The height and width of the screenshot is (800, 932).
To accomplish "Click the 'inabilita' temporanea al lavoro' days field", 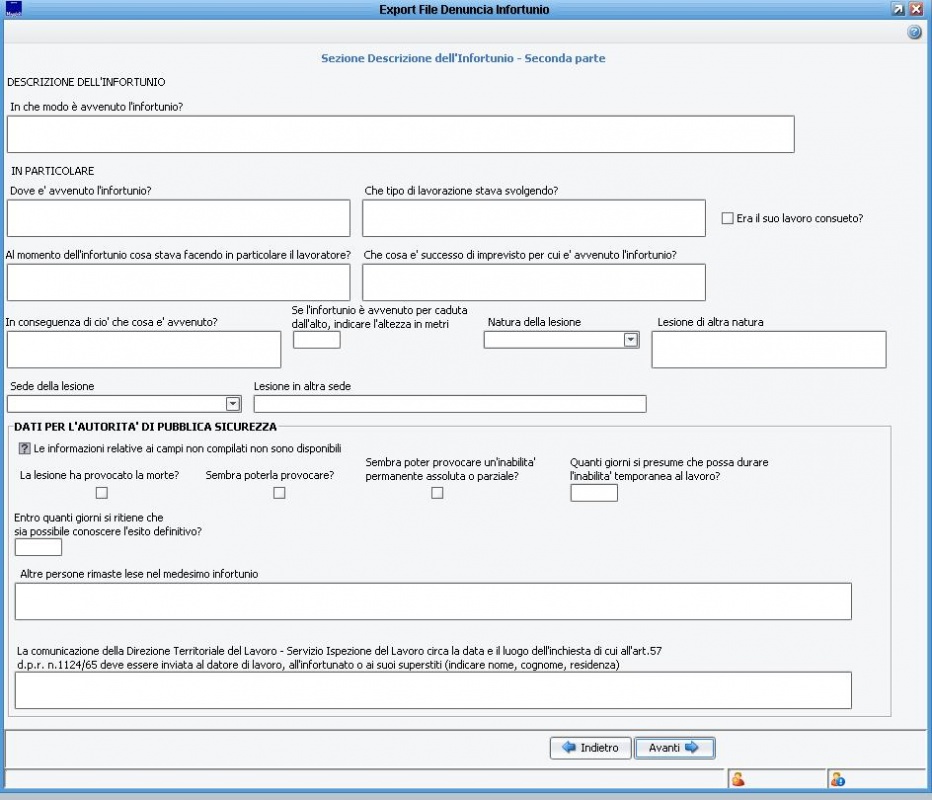I will 594,493.
